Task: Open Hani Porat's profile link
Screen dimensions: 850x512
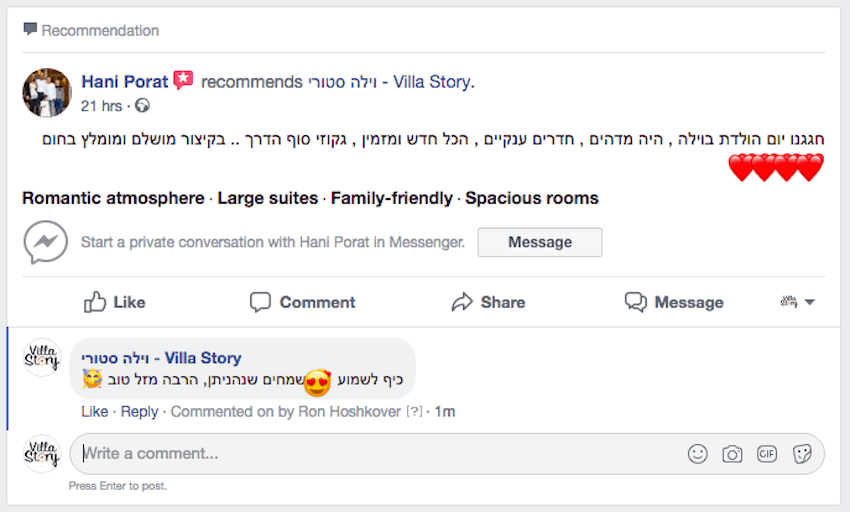Action: pyautogui.click(x=125, y=81)
